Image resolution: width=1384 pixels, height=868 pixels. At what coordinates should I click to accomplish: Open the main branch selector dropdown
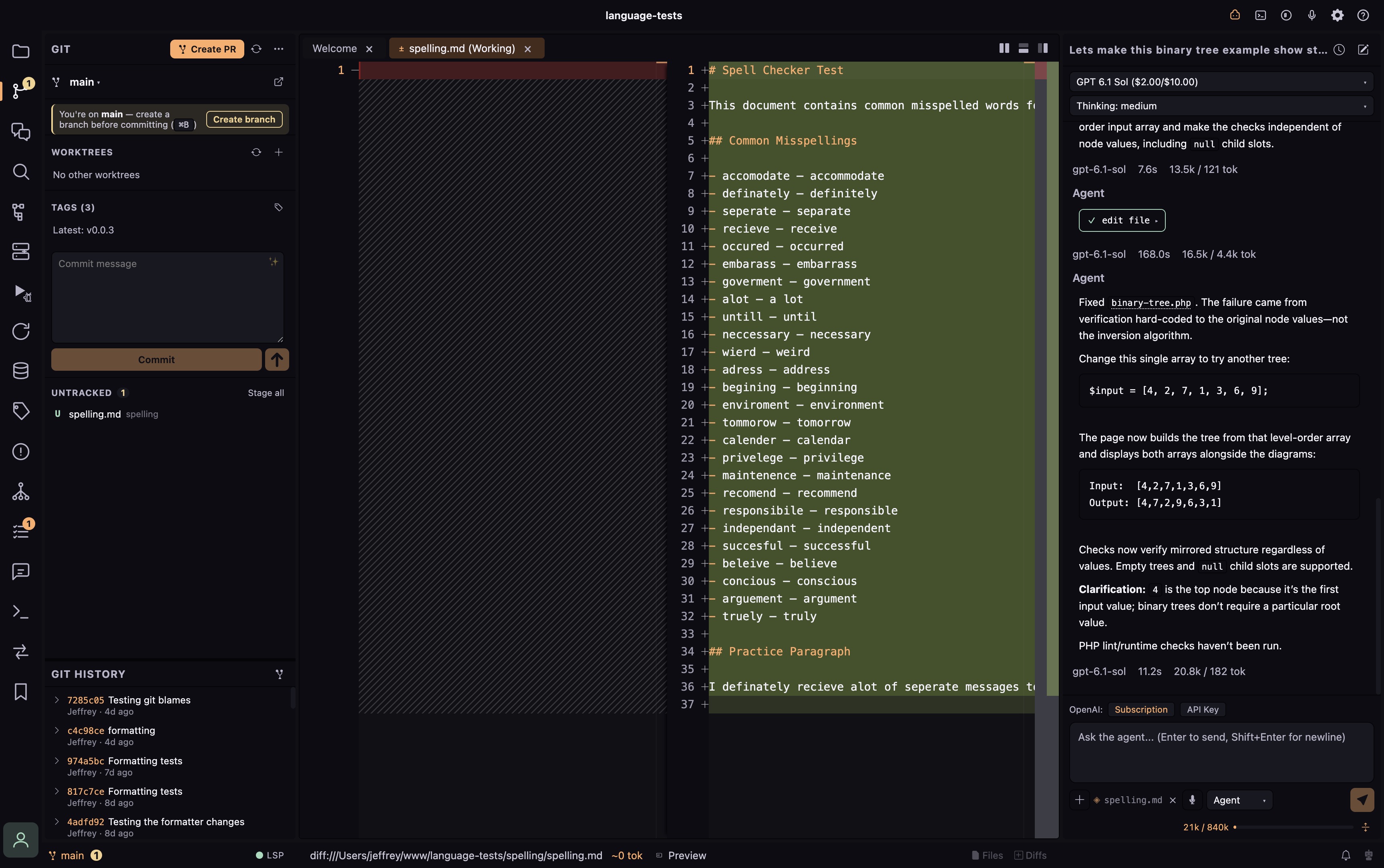(84, 82)
